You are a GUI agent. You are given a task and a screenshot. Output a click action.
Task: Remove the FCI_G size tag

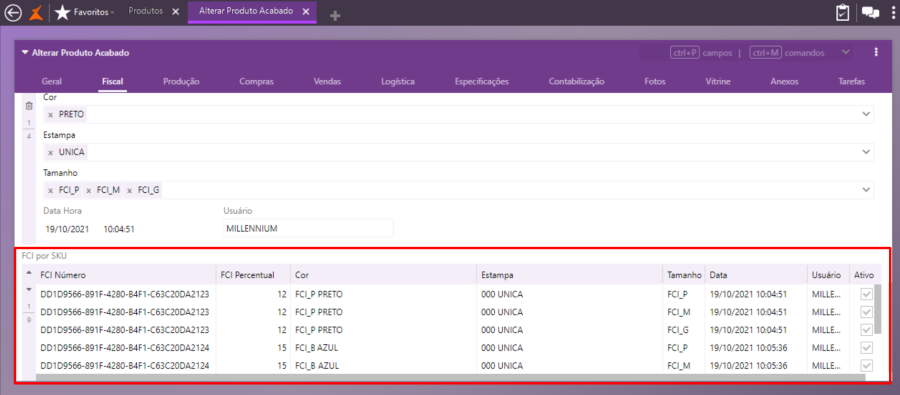(130, 191)
